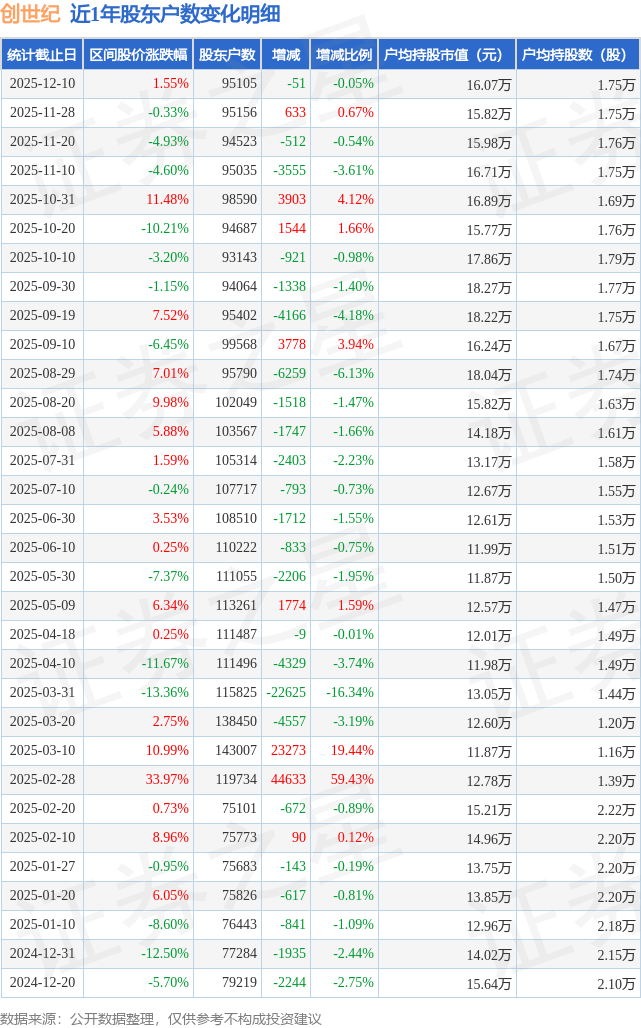The width and height of the screenshot is (641, 1028).
Task: Click the 2025-06-30 date cell
Action: (x=42, y=519)
